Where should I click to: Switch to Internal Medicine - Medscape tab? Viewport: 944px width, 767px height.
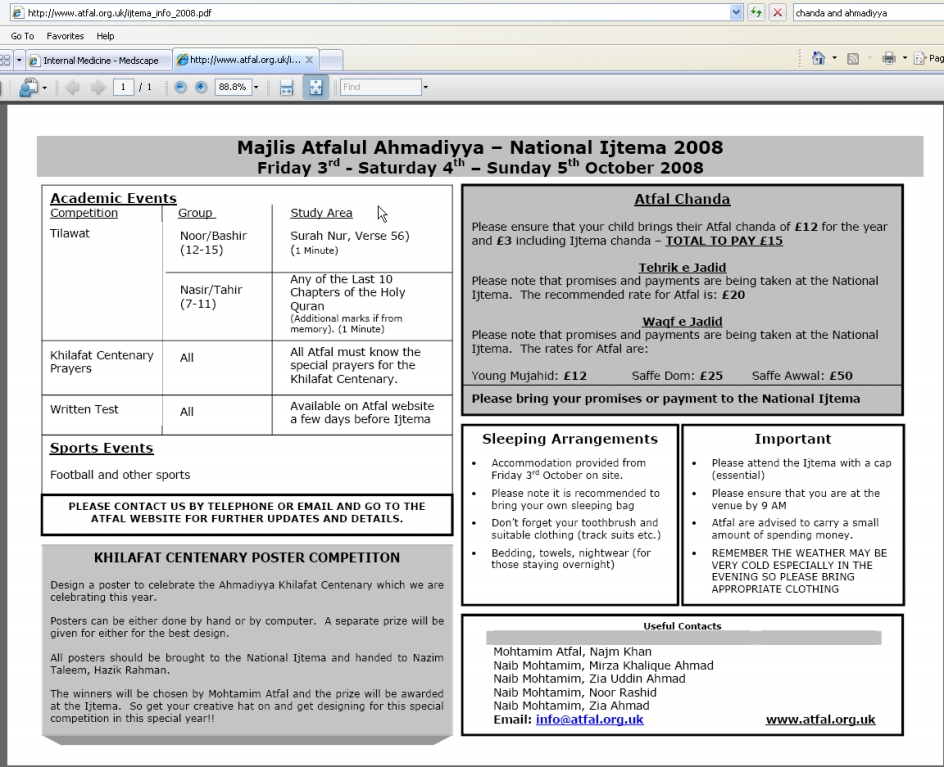[x=98, y=60]
